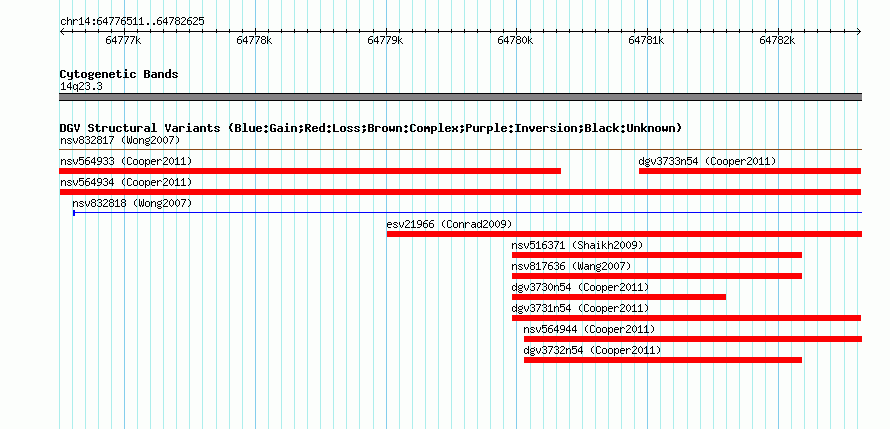Click the nsv832817 (Wong2007) variant label
890x429 pixels.
coord(120,140)
